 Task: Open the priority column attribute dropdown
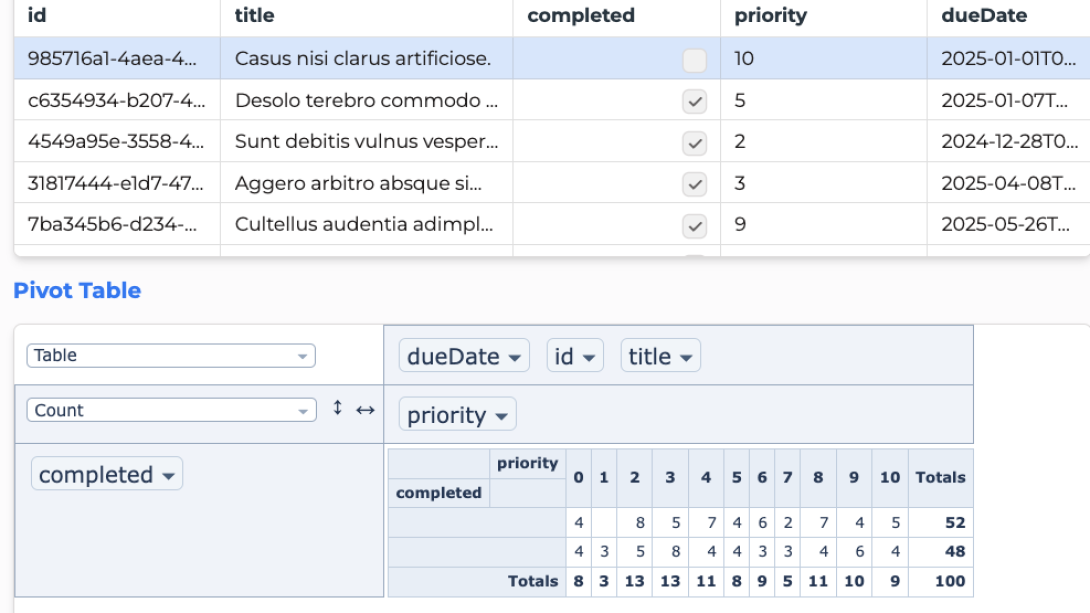click(x=456, y=414)
